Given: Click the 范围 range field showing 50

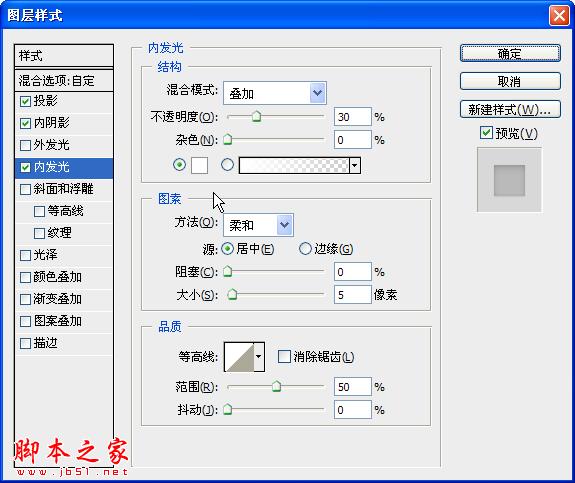Looking at the screenshot, I should coord(353,387).
